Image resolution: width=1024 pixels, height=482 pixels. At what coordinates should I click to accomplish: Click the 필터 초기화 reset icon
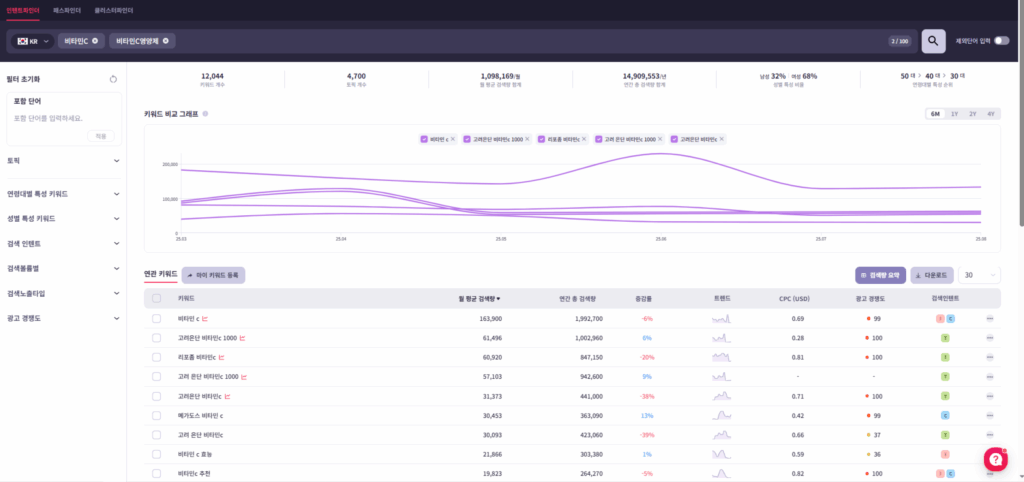tap(113, 79)
